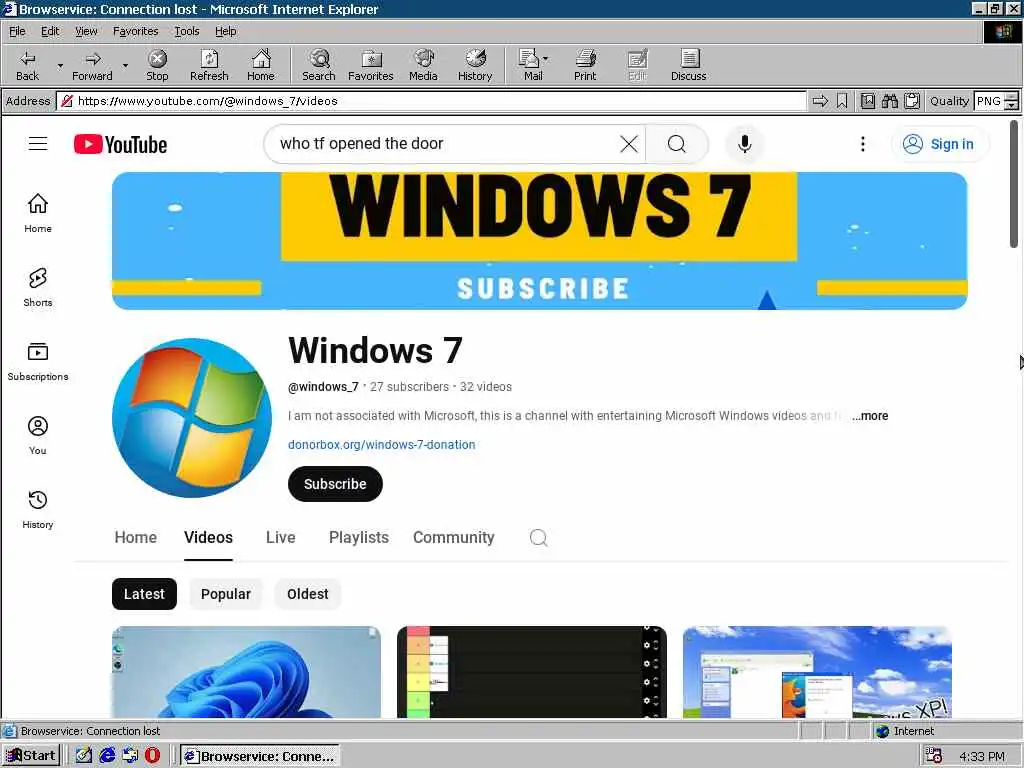Click the magnifier search button

677,144
